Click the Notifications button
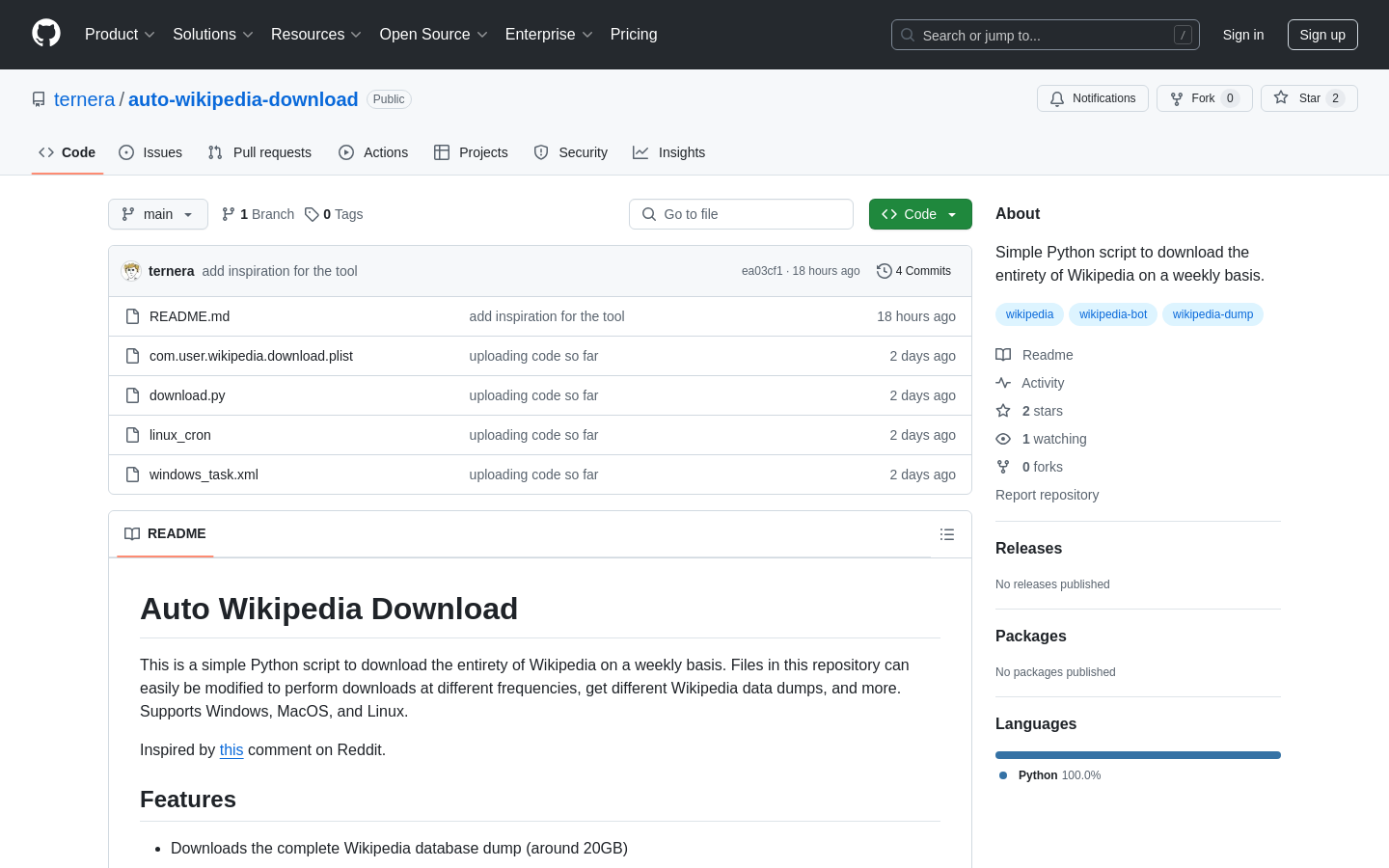 [x=1093, y=98]
